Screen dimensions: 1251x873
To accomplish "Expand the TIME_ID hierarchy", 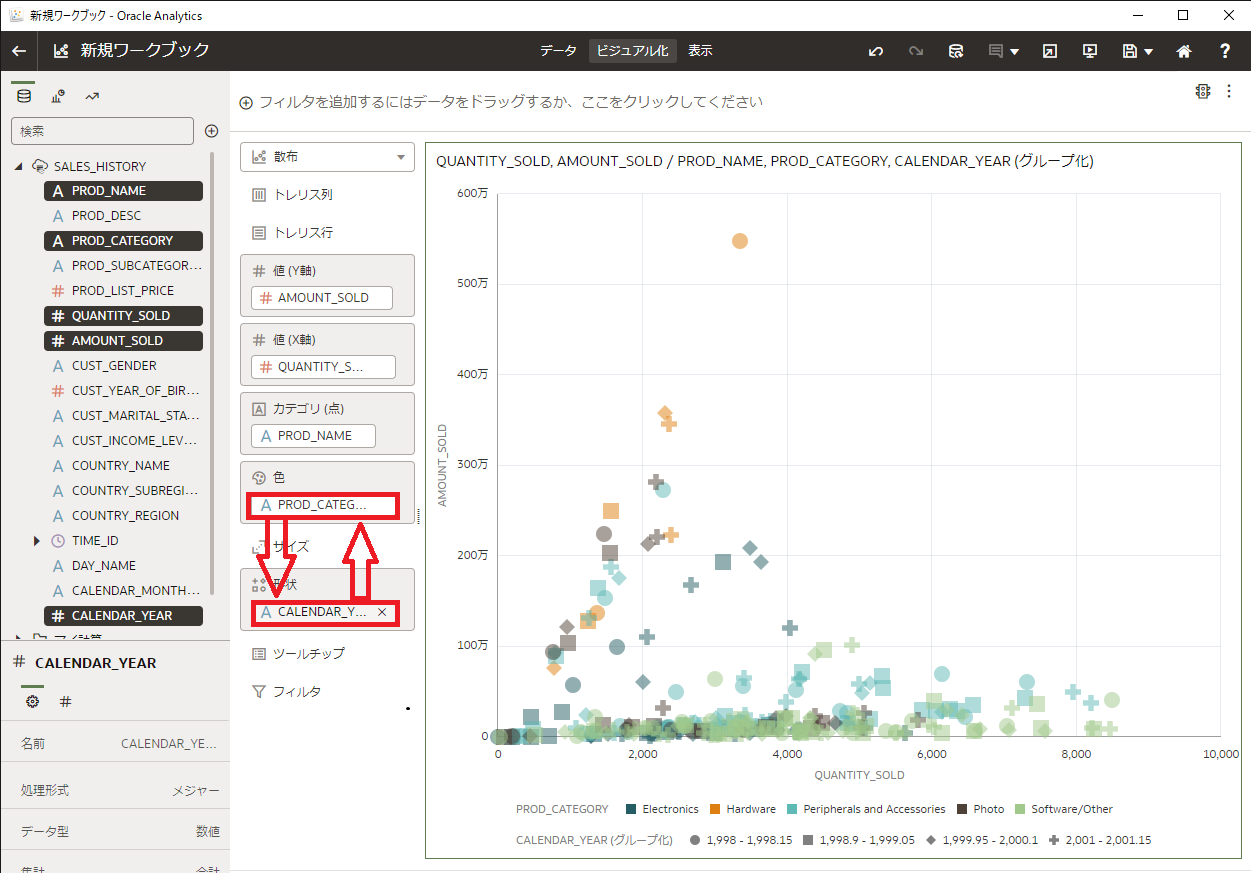I will click(37, 541).
